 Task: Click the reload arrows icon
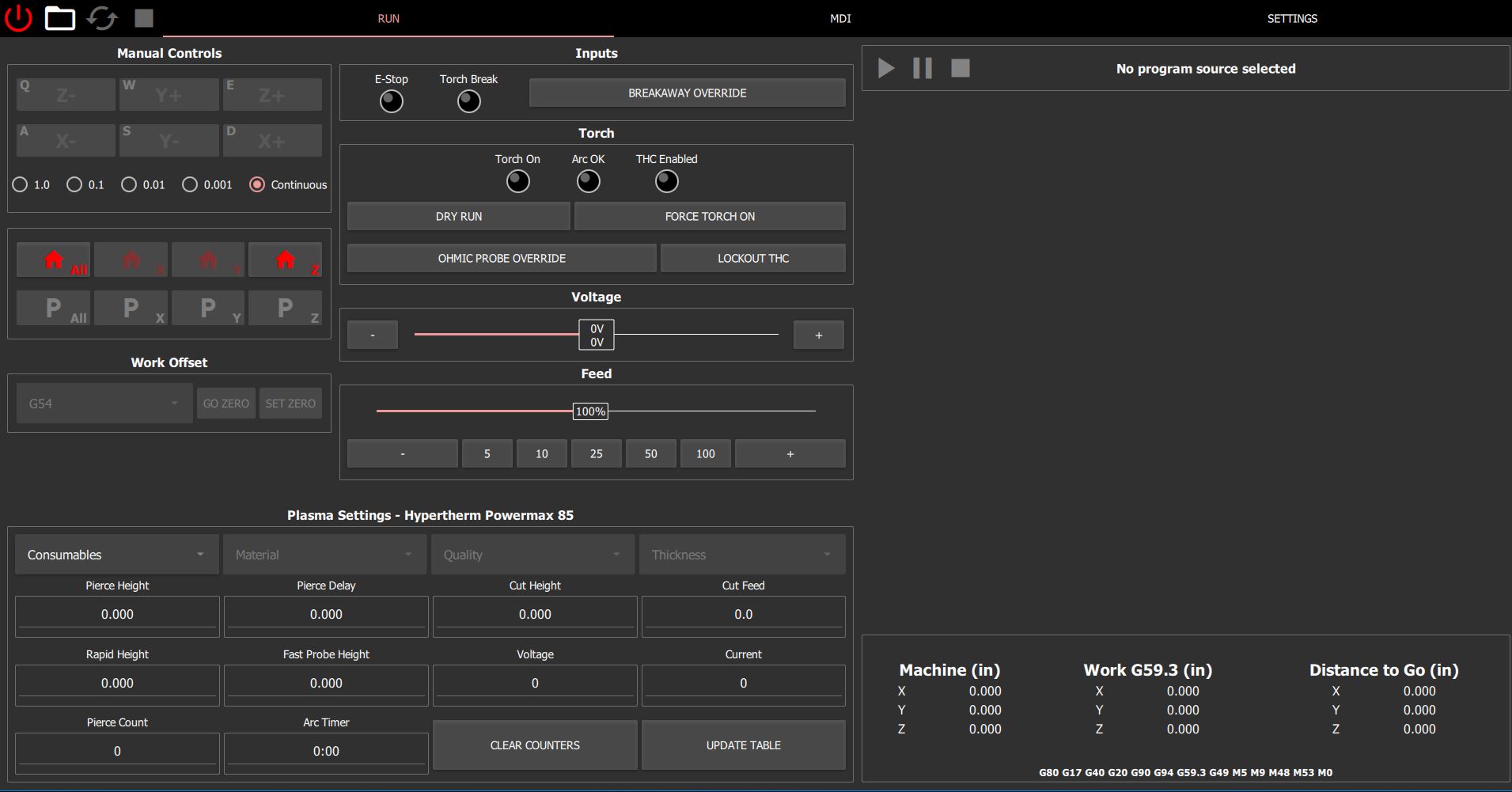tap(102, 18)
